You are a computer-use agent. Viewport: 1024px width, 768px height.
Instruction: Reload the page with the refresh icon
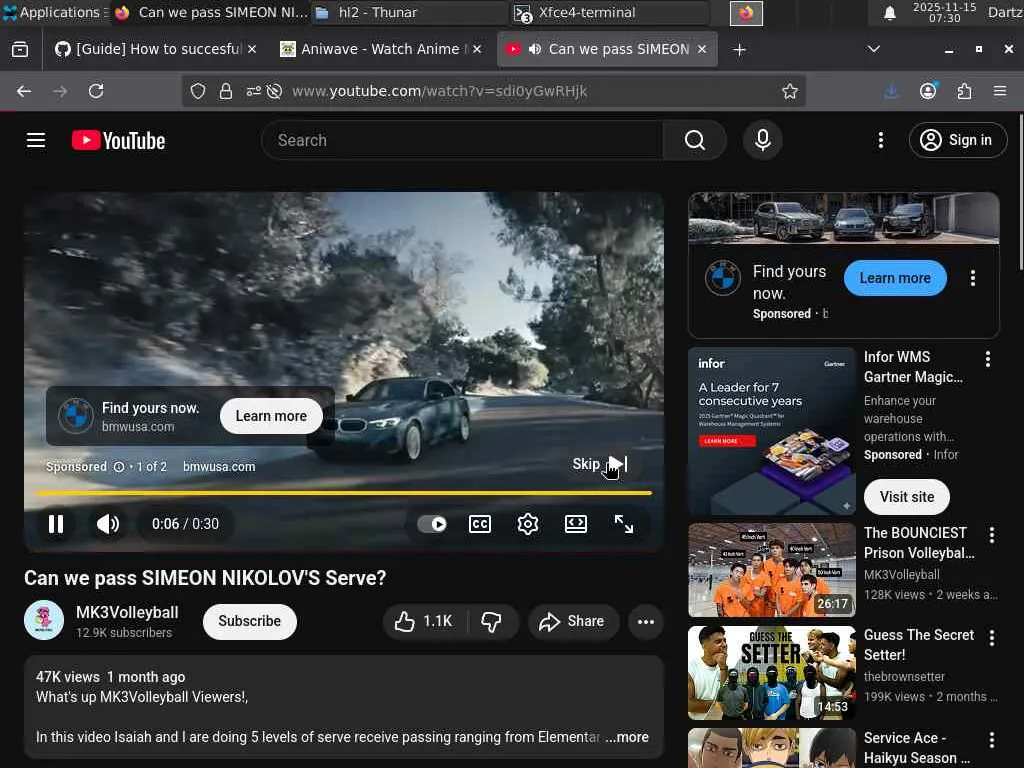(x=96, y=91)
